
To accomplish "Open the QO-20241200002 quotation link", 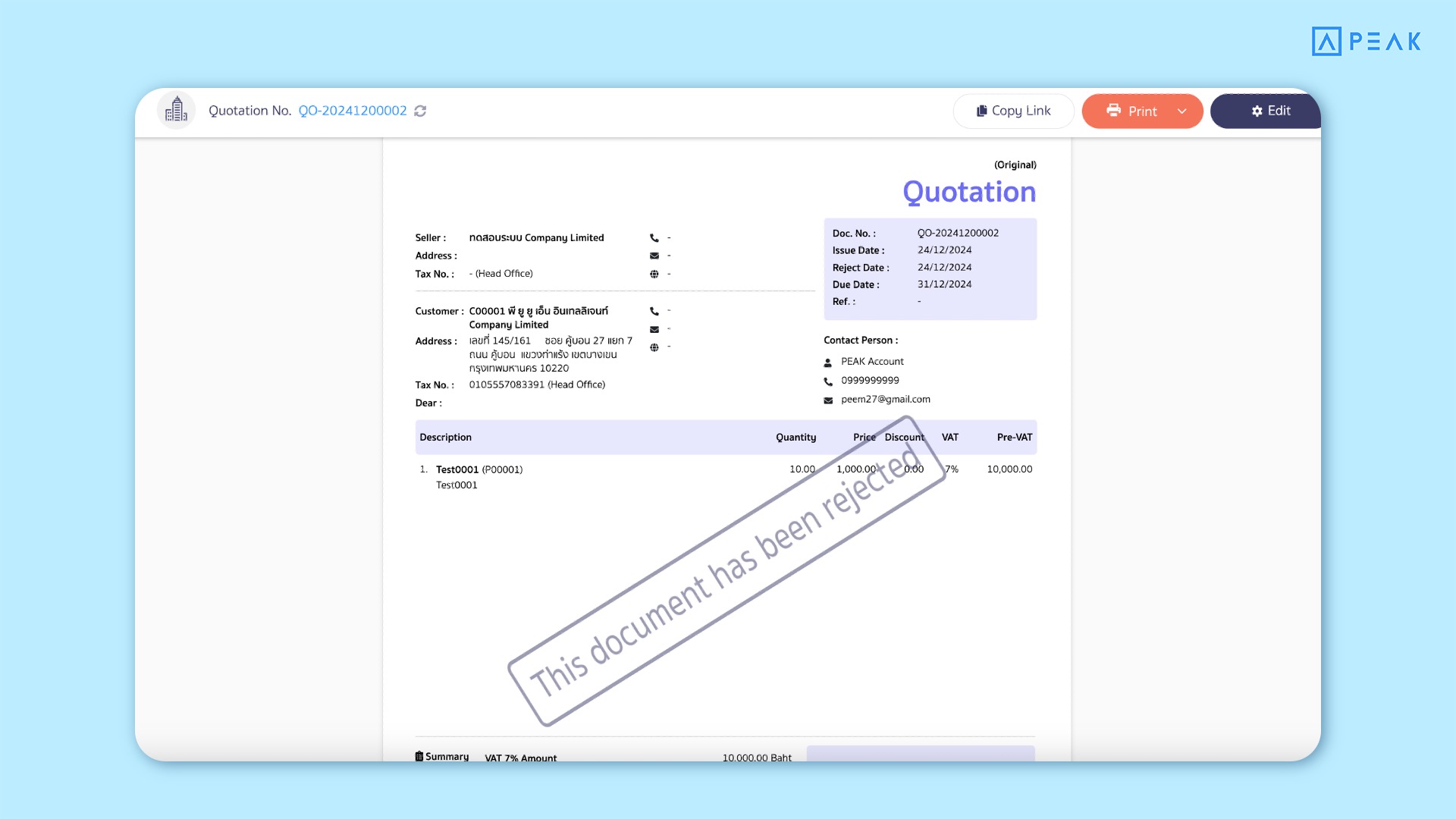I will pyautogui.click(x=352, y=111).
